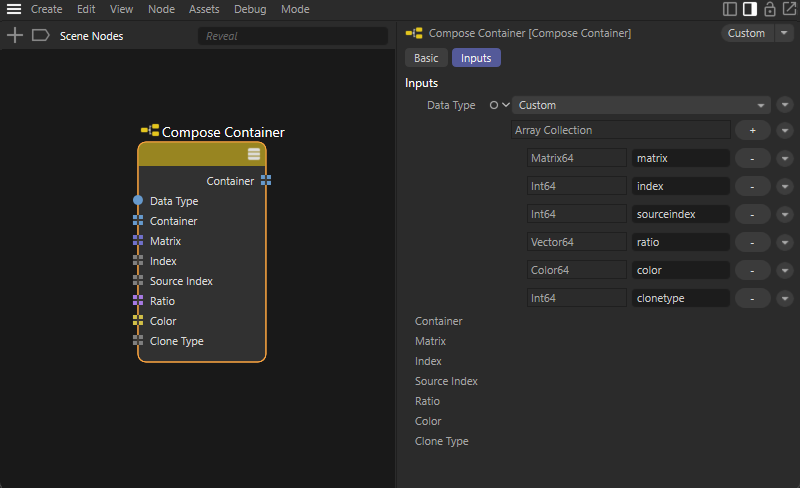This screenshot has height=488, width=800.
Task: Switch to the Basic tab
Action: click(x=426, y=58)
